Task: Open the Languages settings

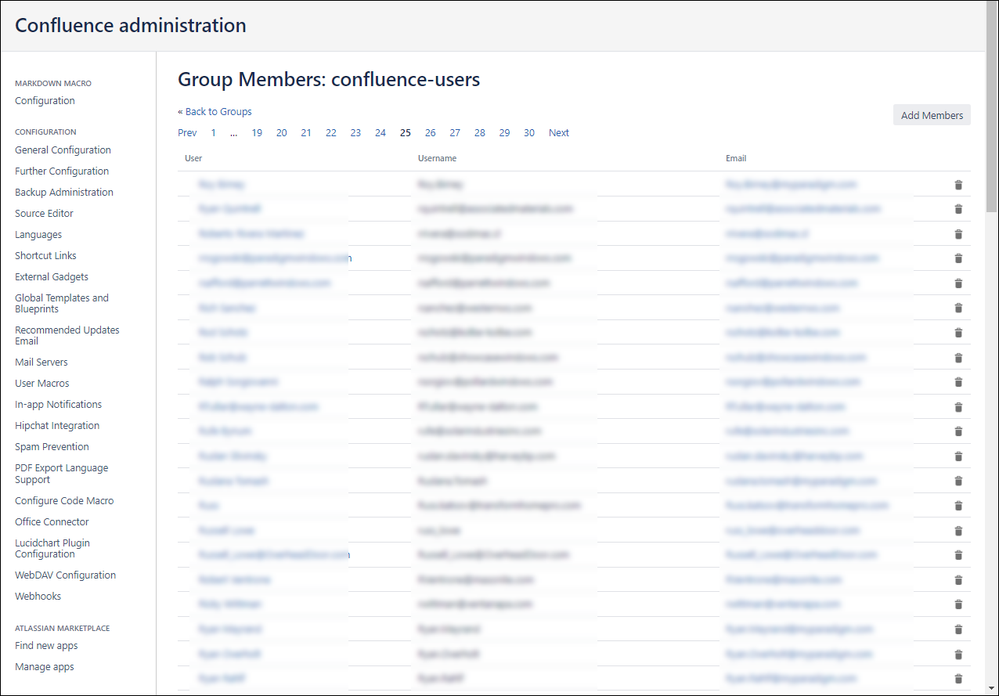Action: 38,235
